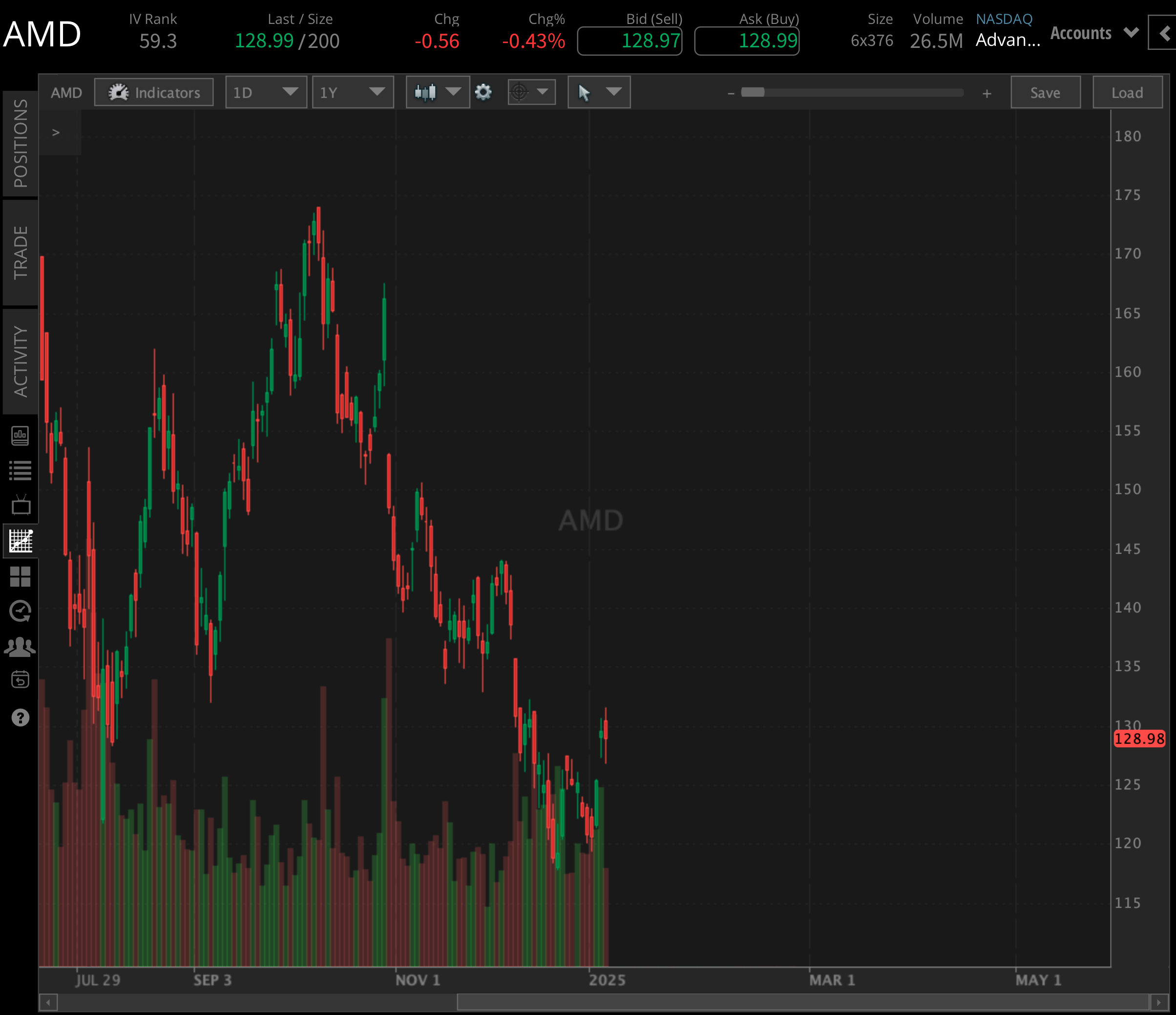Open the help question mark icon
The height and width of the screenshot is (1015, 1176).
tap(21, 717)
